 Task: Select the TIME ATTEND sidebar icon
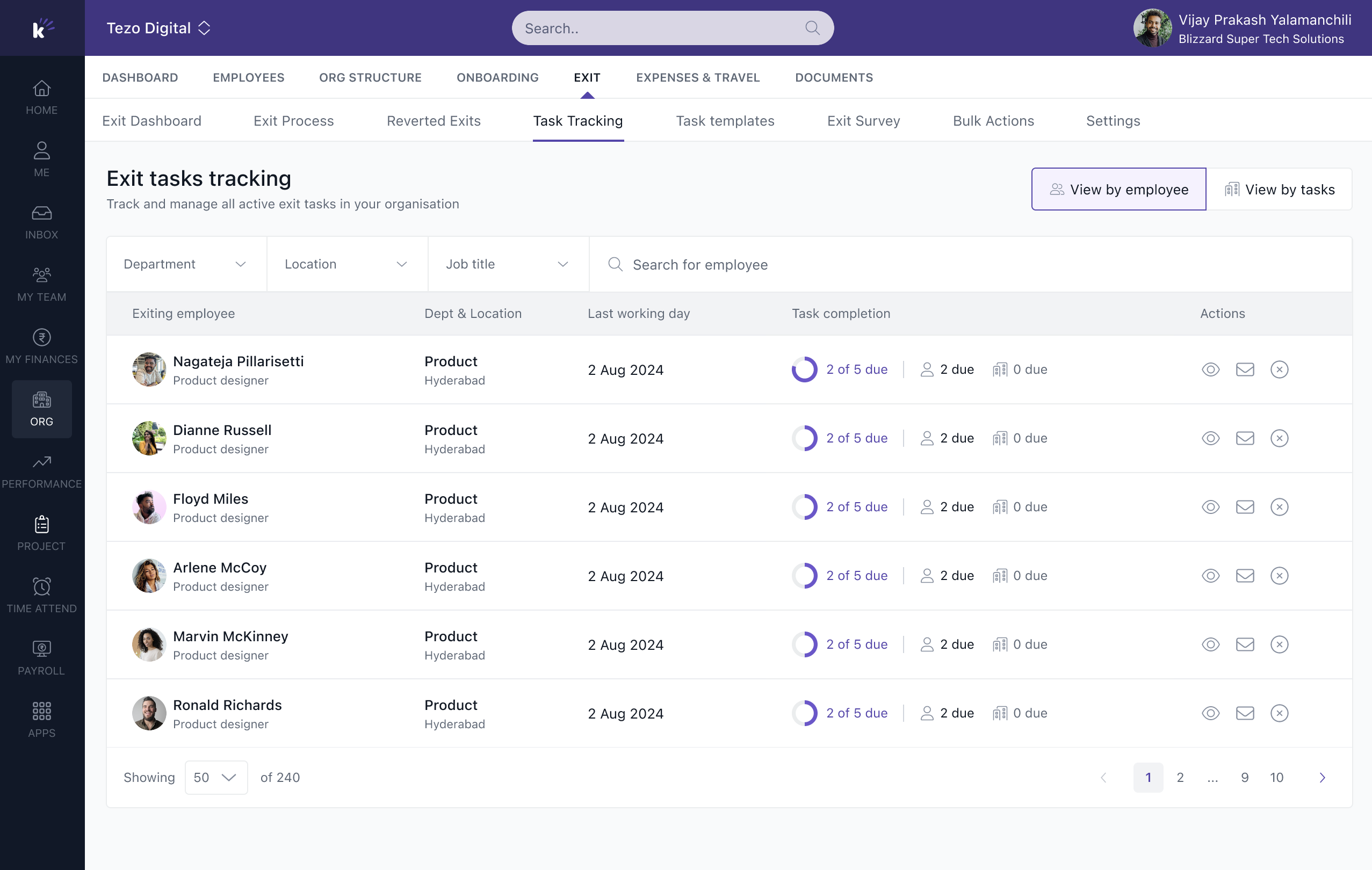click(41, 595)
